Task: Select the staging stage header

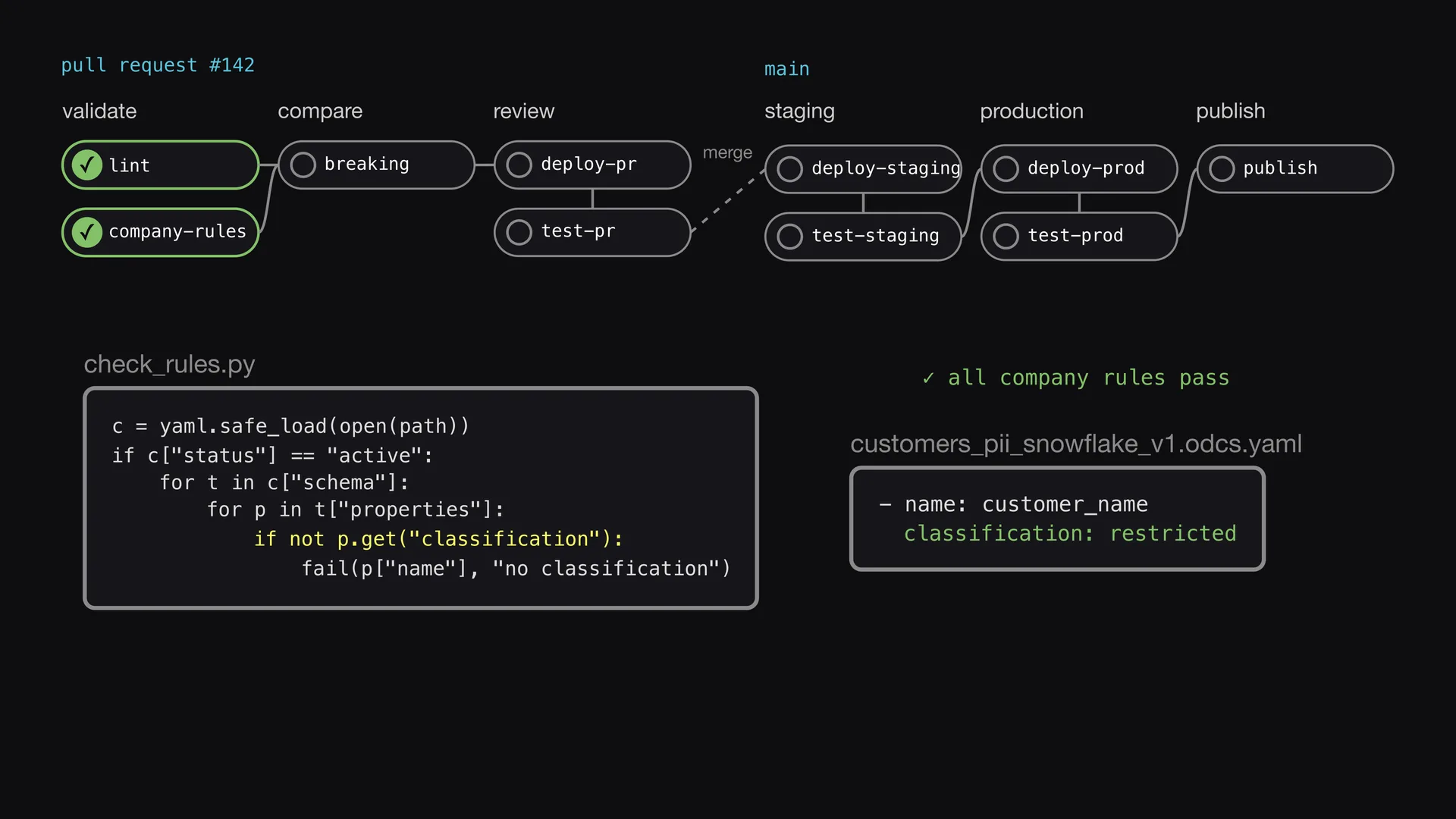Action: coord(799,111)
